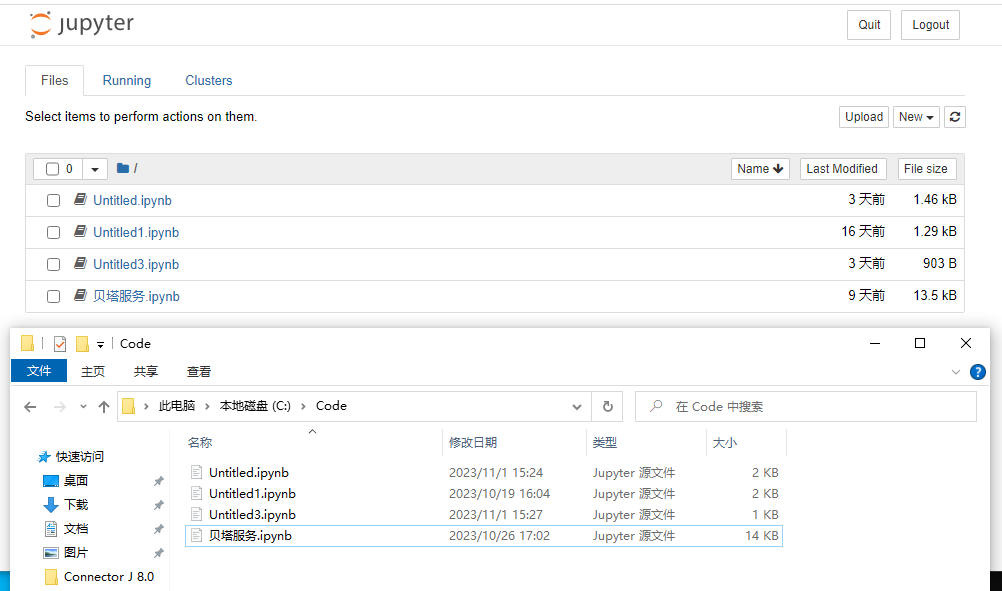1002x591 pixels.
Task: Open the 查看 ribbon tab
Action: 198,371
